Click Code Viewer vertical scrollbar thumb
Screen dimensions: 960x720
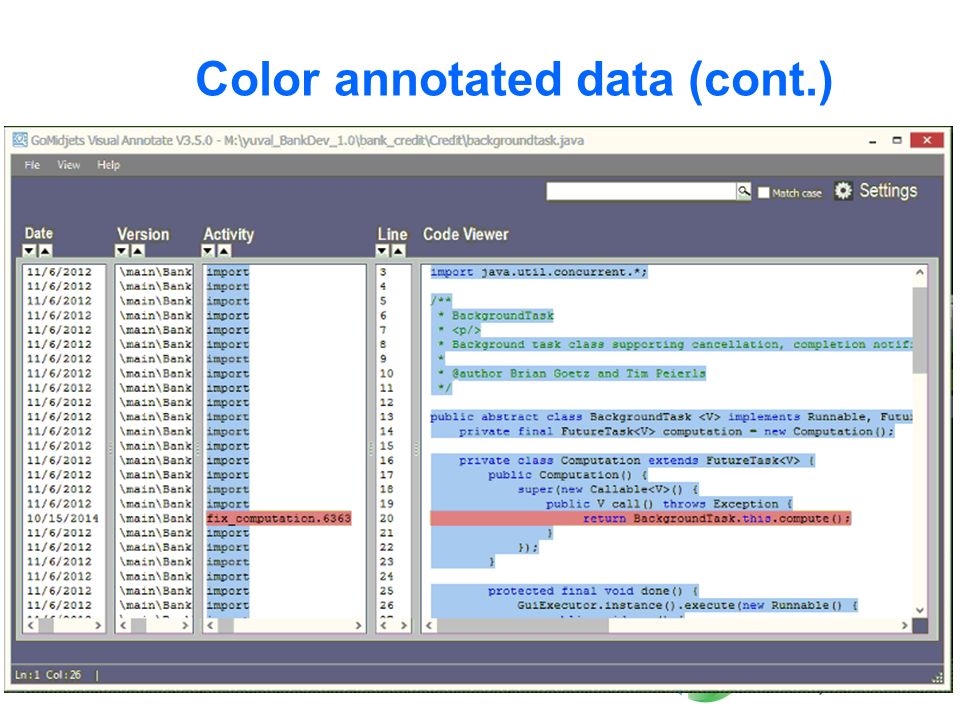pos(920,329)
